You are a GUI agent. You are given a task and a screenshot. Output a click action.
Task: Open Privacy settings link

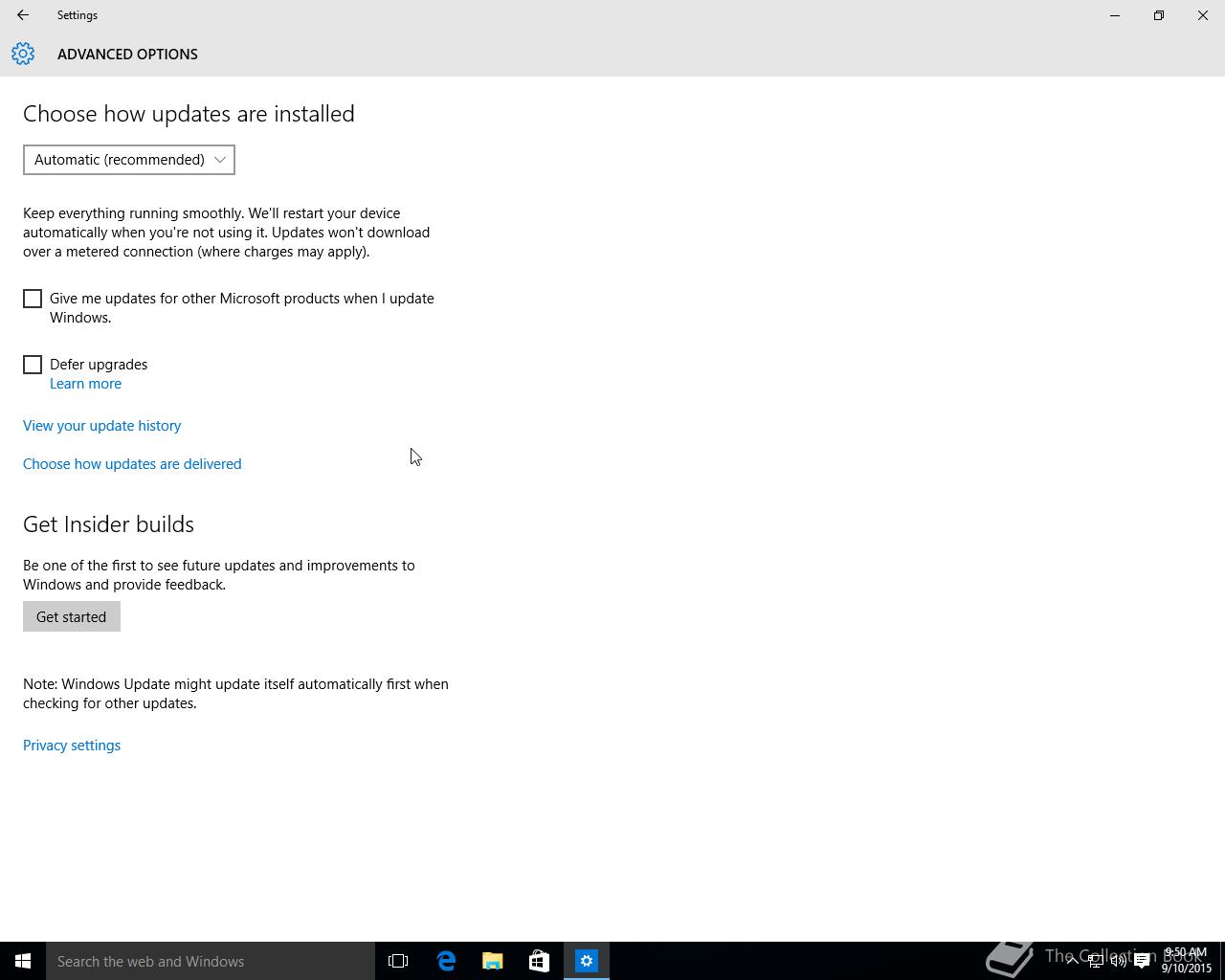coord(72,746)
